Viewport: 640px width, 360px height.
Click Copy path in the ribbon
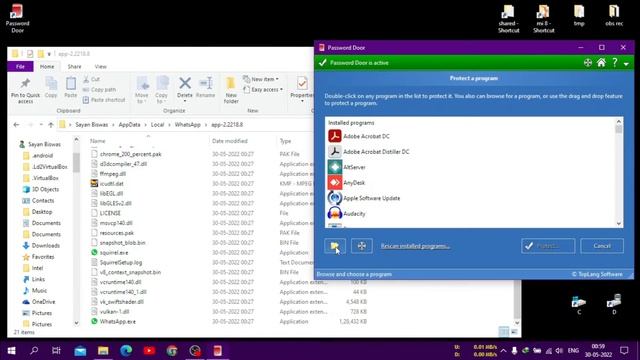99,89
